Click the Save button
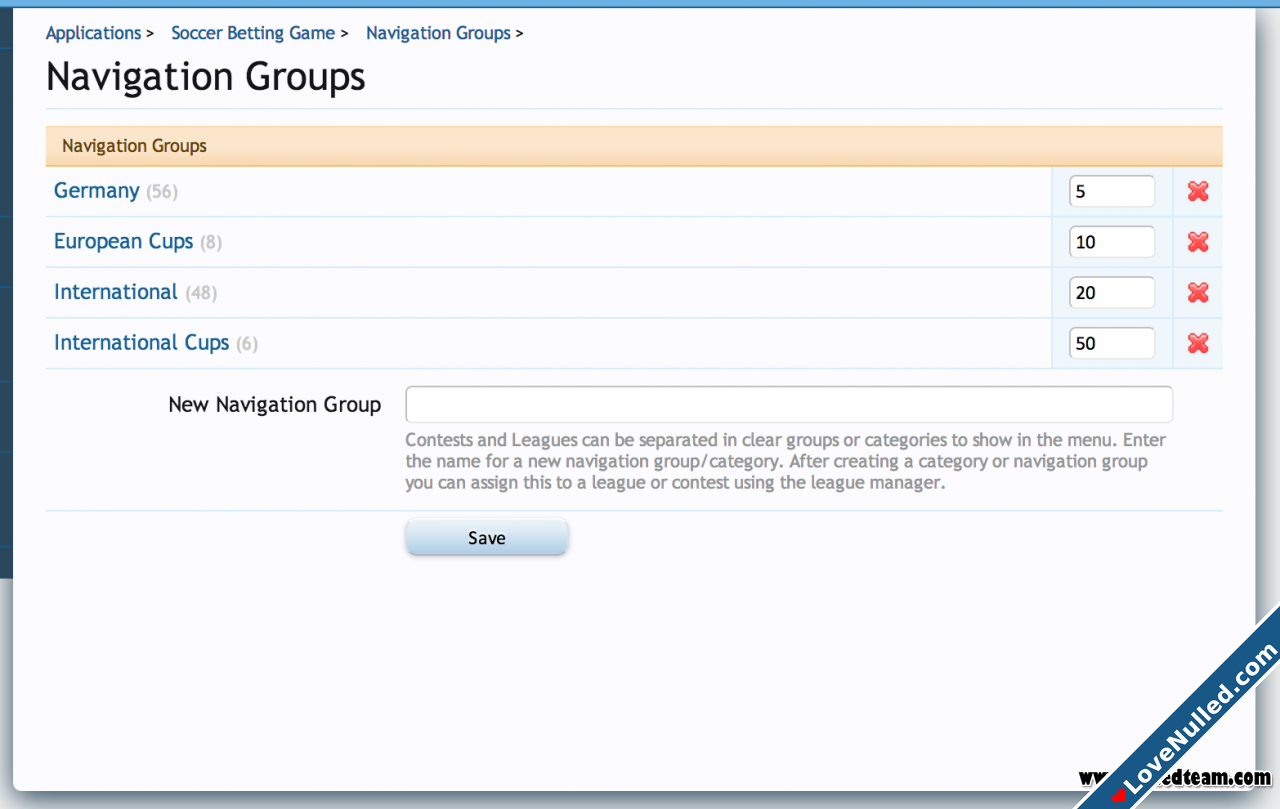The image size is (1280, 809). 487,537
